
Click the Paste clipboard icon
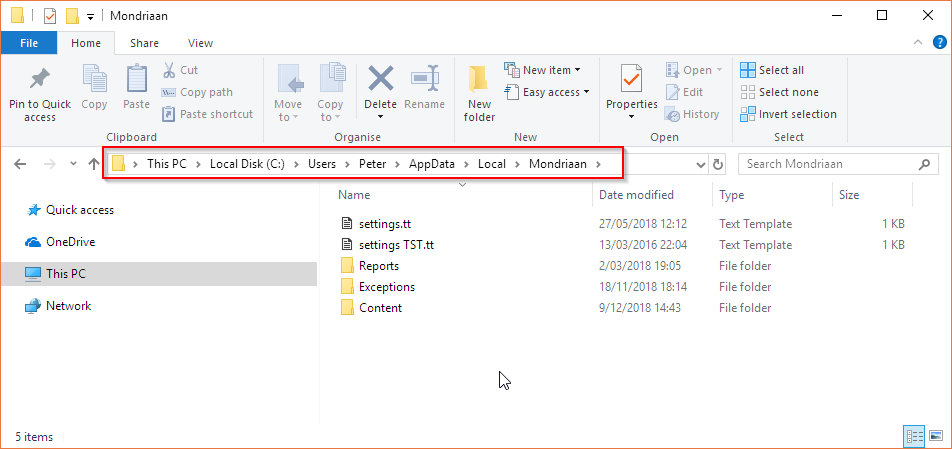(137, 79)
